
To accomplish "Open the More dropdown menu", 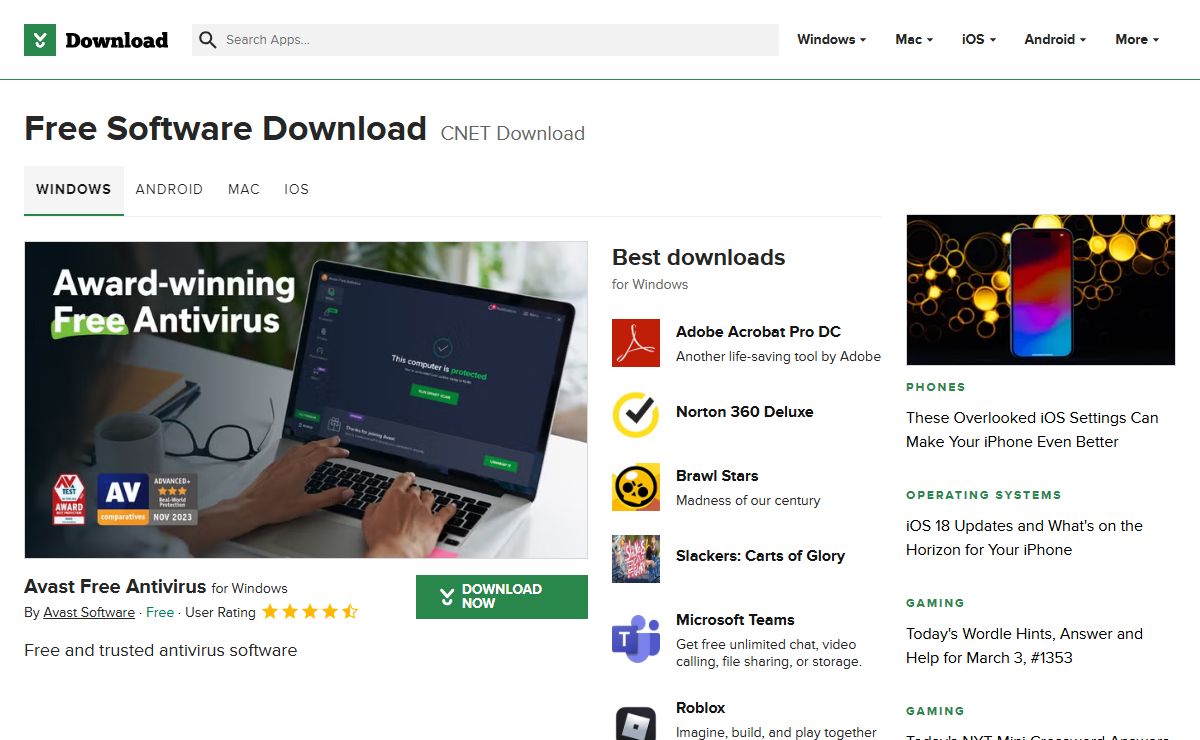I will (x=1137, y=40).
